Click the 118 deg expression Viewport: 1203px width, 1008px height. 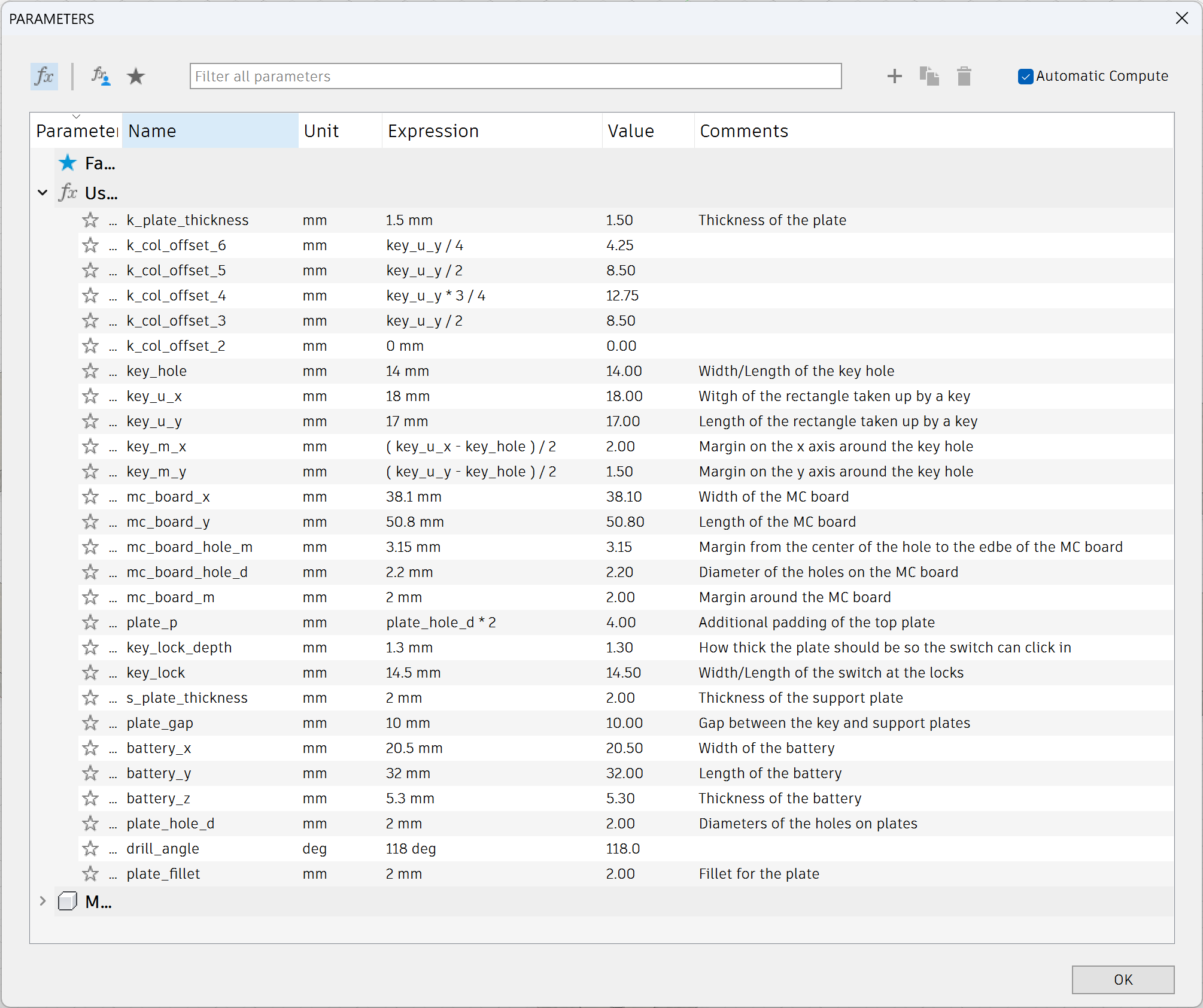tap(411, 849)
